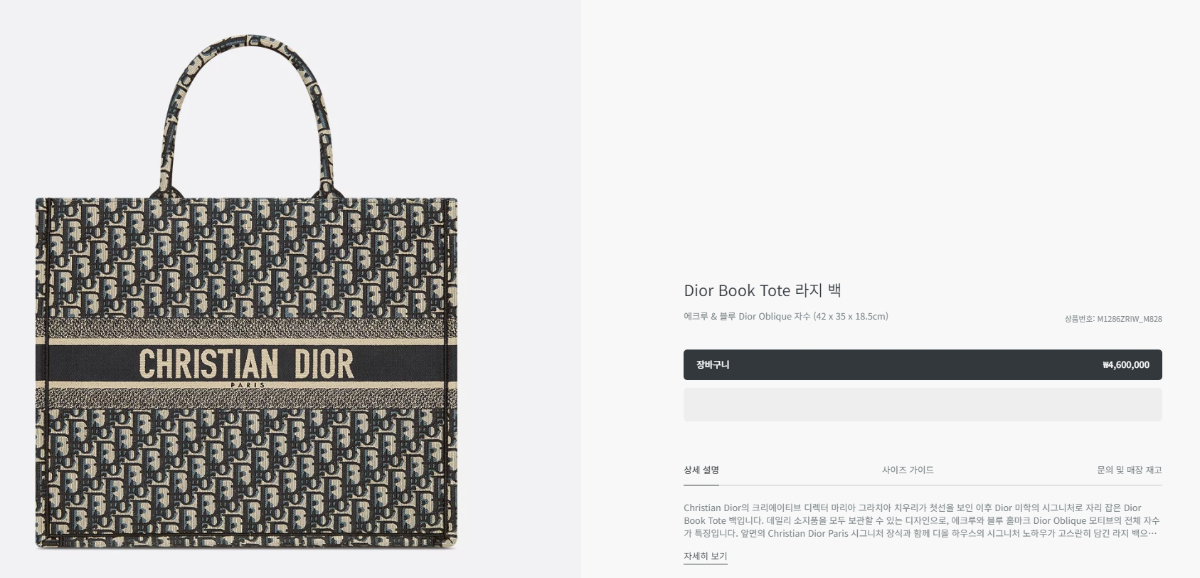Click the 상품번호 label
The image size is (1200, 578).
(1079, 319)
